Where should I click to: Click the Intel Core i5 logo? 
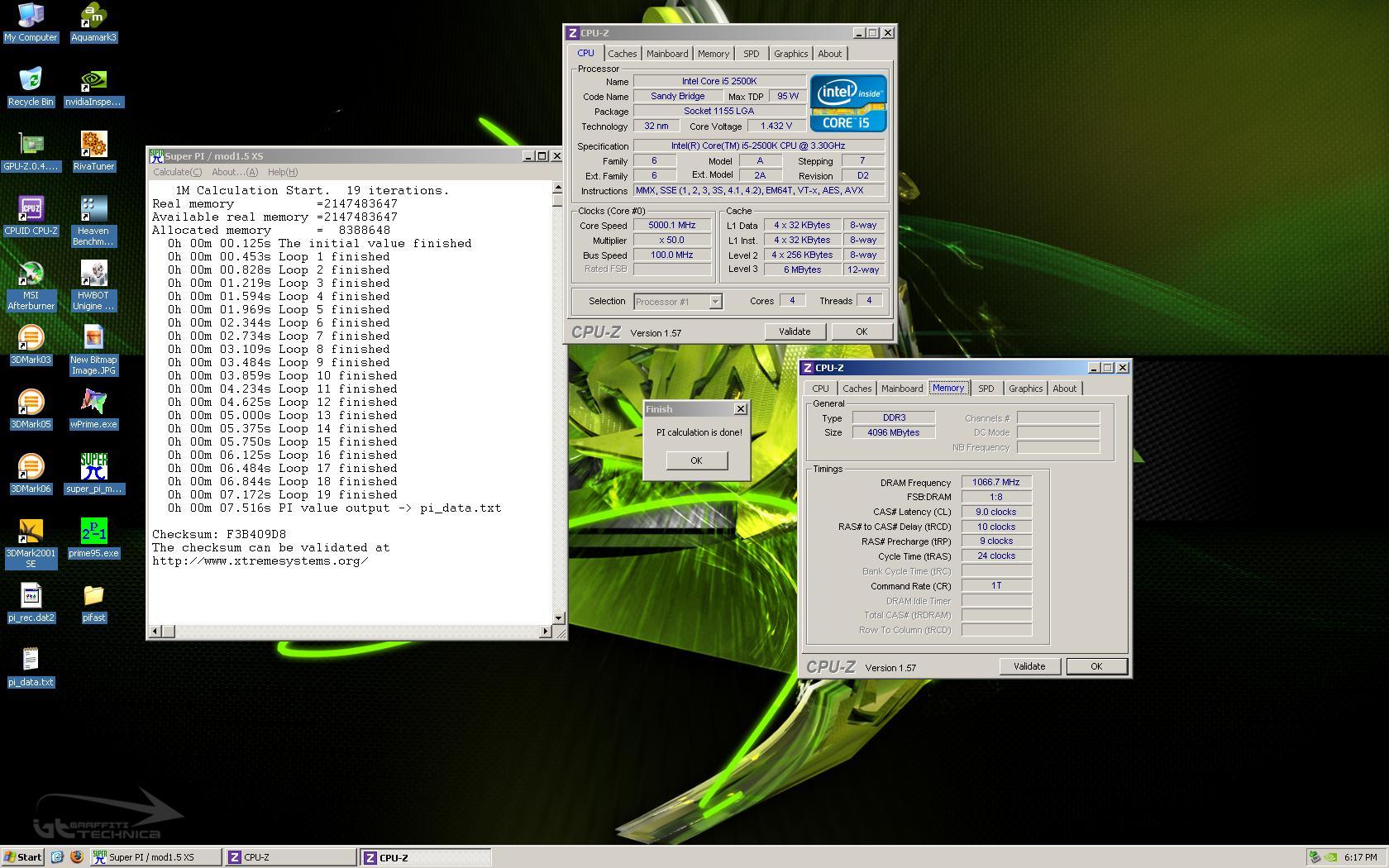click(848, 103)
